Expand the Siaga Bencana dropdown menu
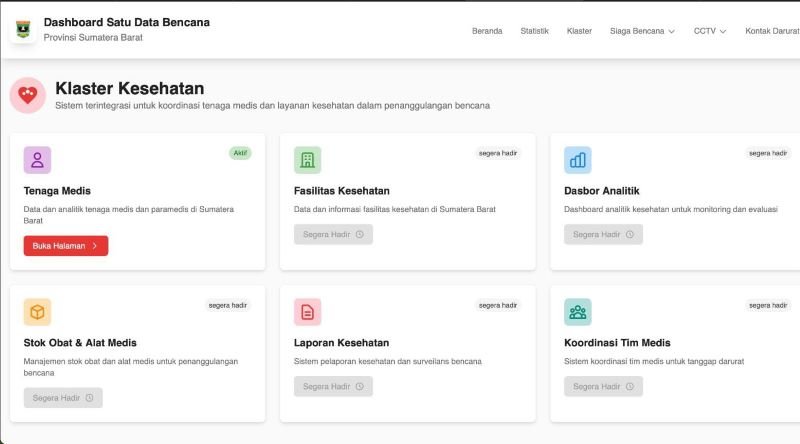The image size is (800, 444). [x=642, y=31]
